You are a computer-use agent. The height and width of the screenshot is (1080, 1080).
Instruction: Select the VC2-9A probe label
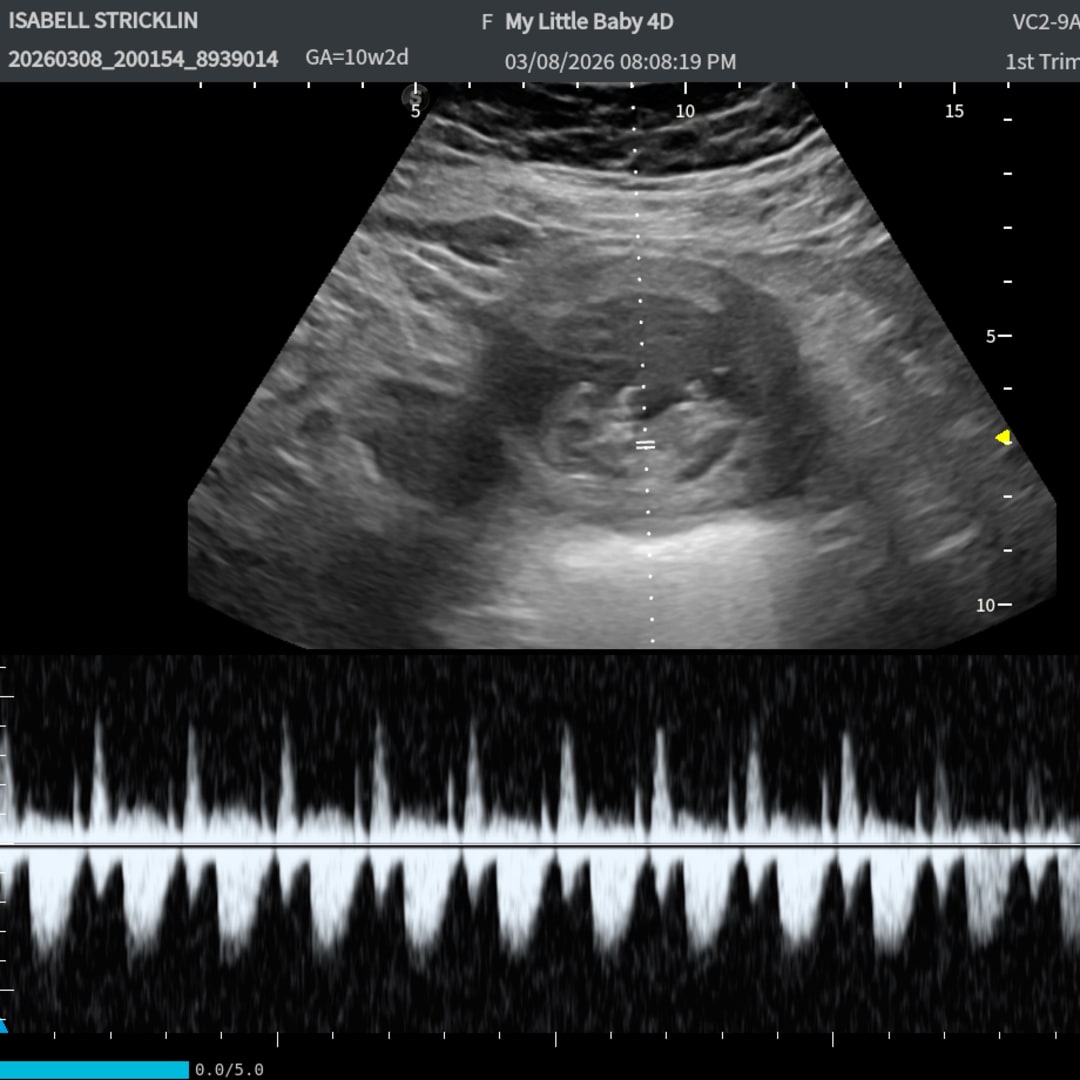coord(1045,22)
